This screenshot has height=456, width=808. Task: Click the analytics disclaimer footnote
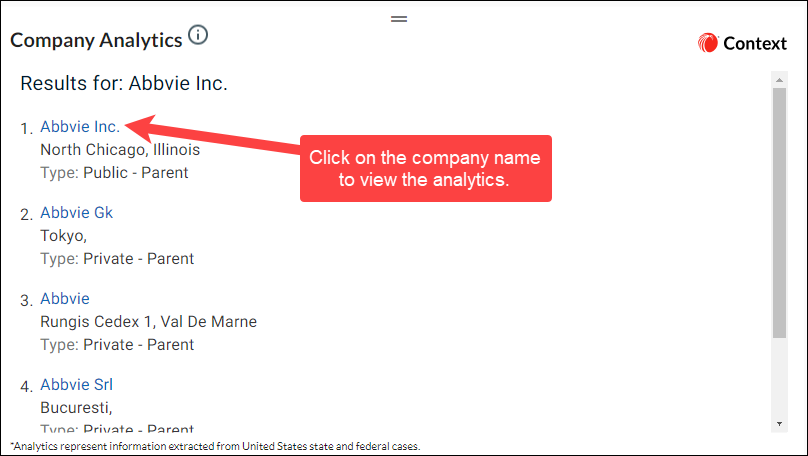tap(215, 446)
